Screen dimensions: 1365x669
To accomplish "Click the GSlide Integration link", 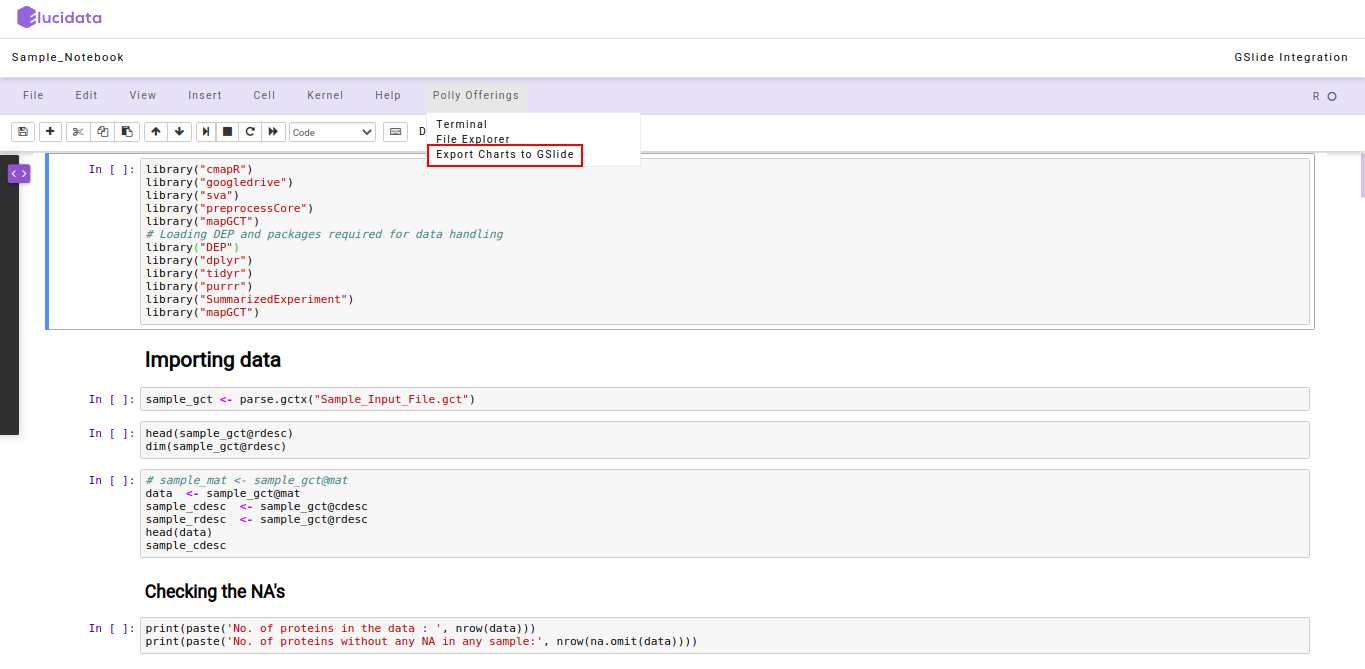I will (x=1291, y=57).
